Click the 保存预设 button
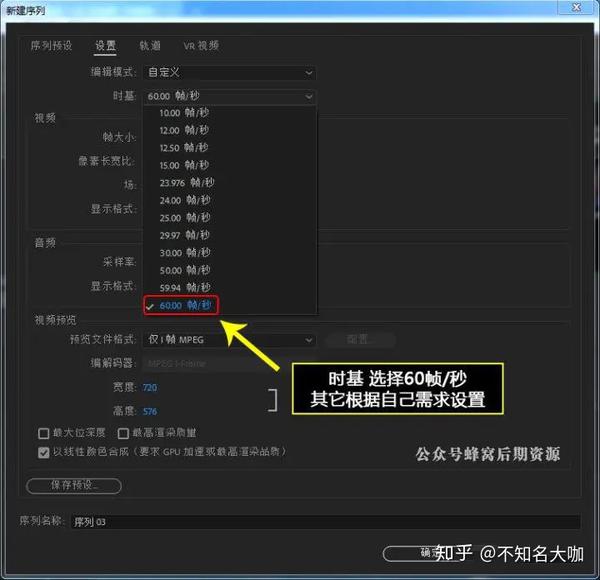 (74, 486)
